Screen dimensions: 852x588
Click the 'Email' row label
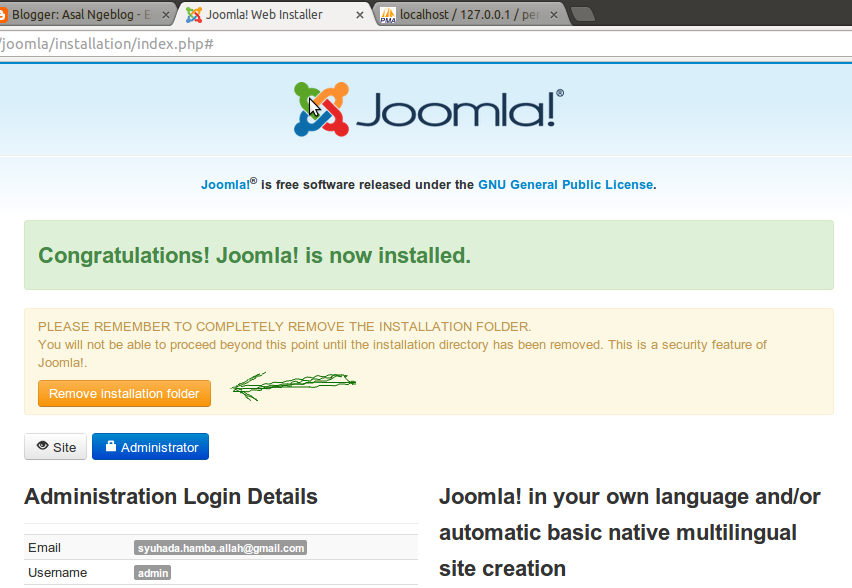[x=45, y=548]
